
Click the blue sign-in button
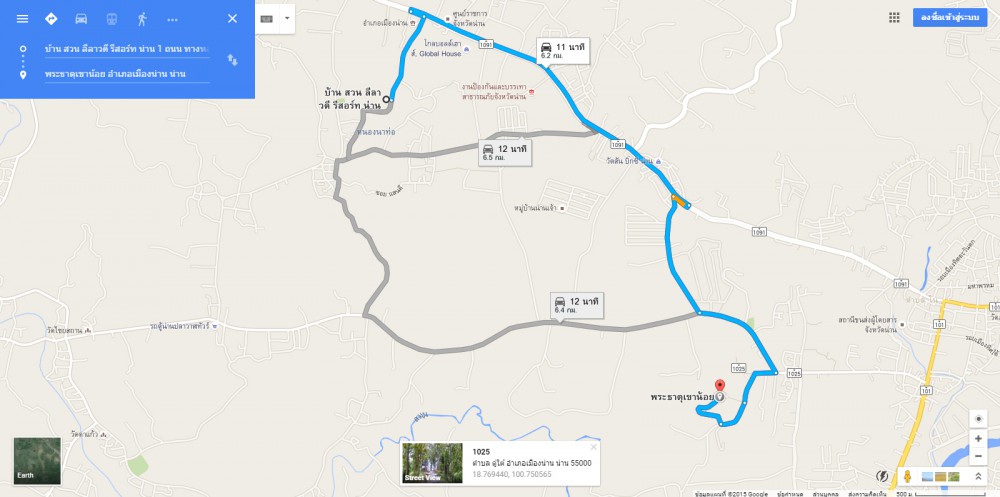(950, 18)
